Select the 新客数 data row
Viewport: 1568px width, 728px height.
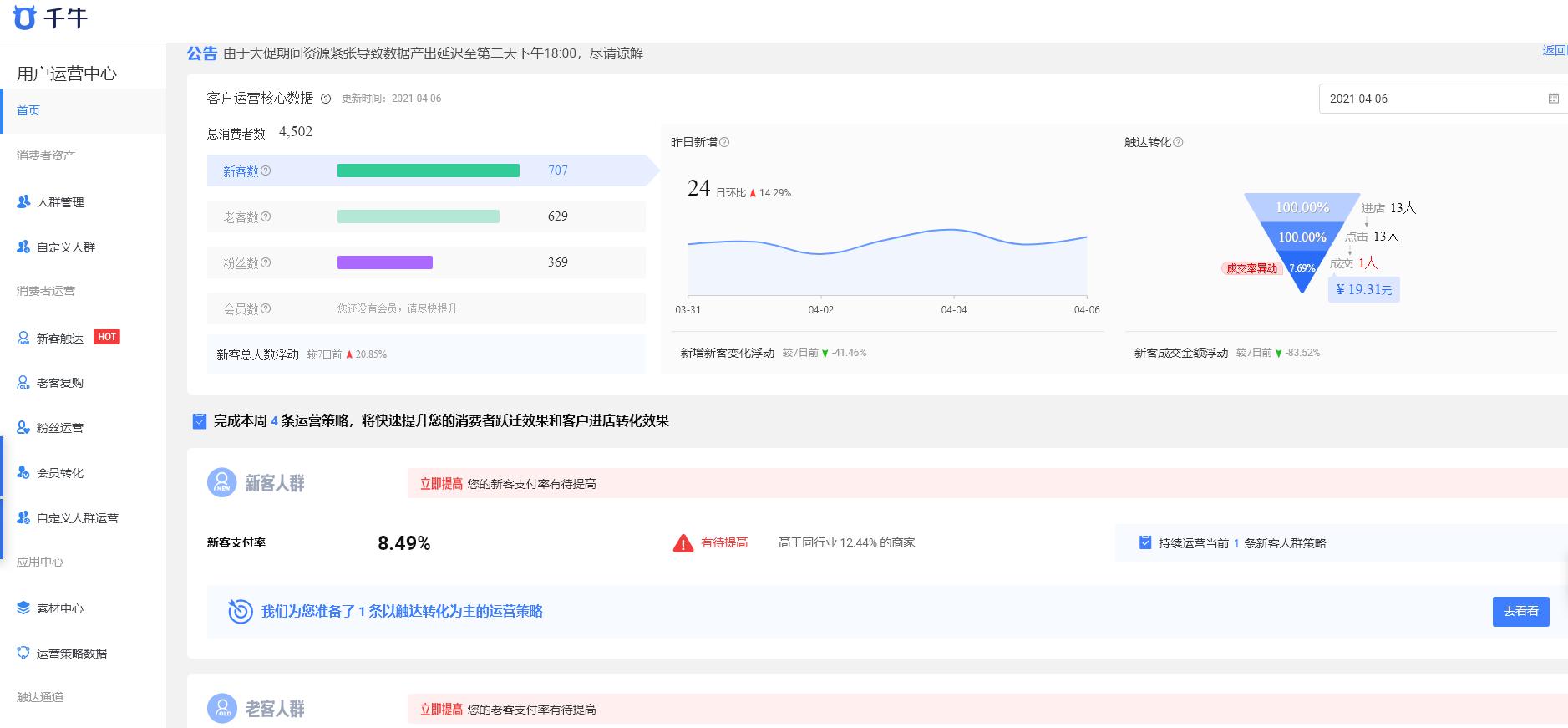pos(426,171)
